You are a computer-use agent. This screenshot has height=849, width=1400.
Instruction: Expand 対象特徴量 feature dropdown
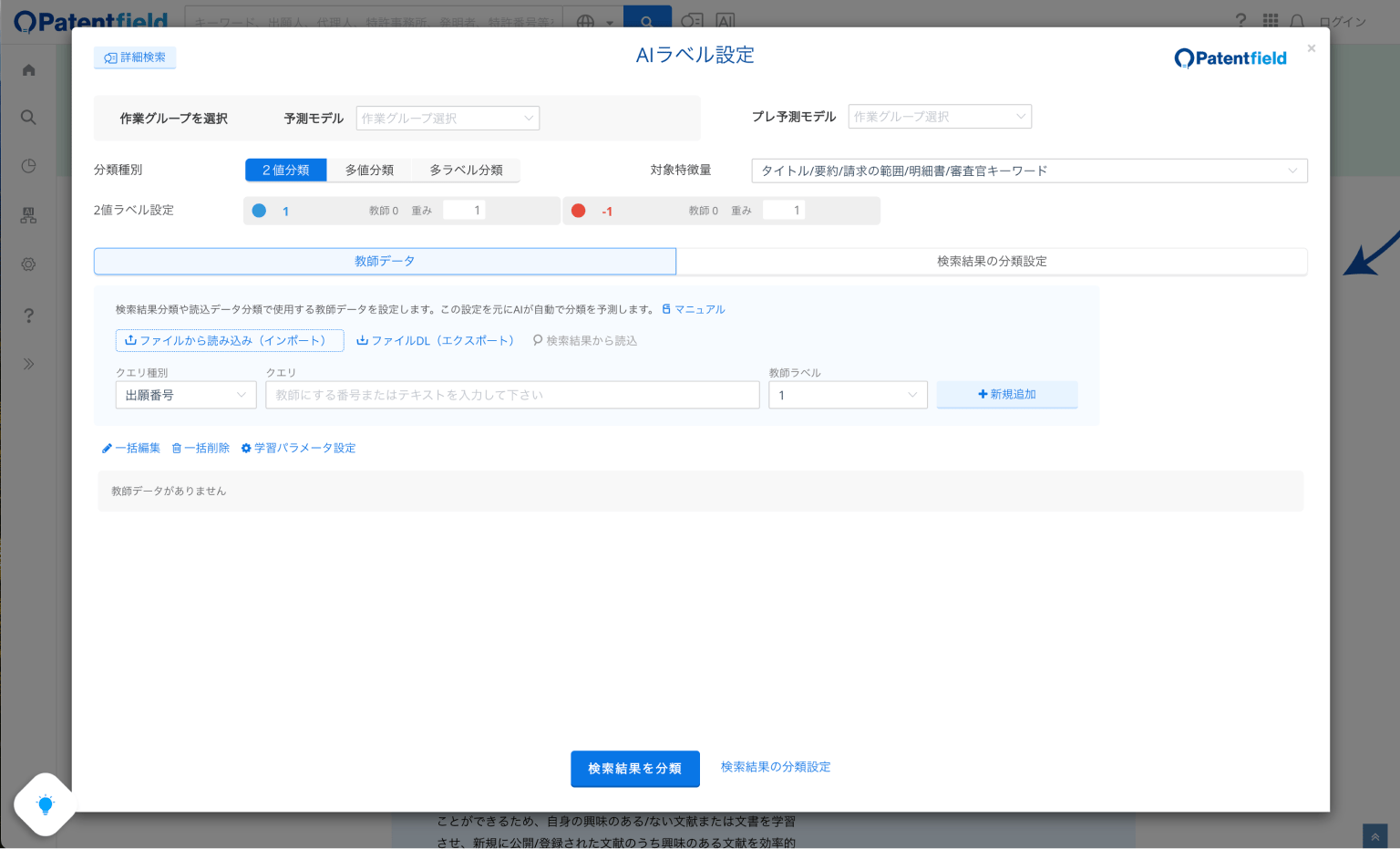click(1029, 171)
